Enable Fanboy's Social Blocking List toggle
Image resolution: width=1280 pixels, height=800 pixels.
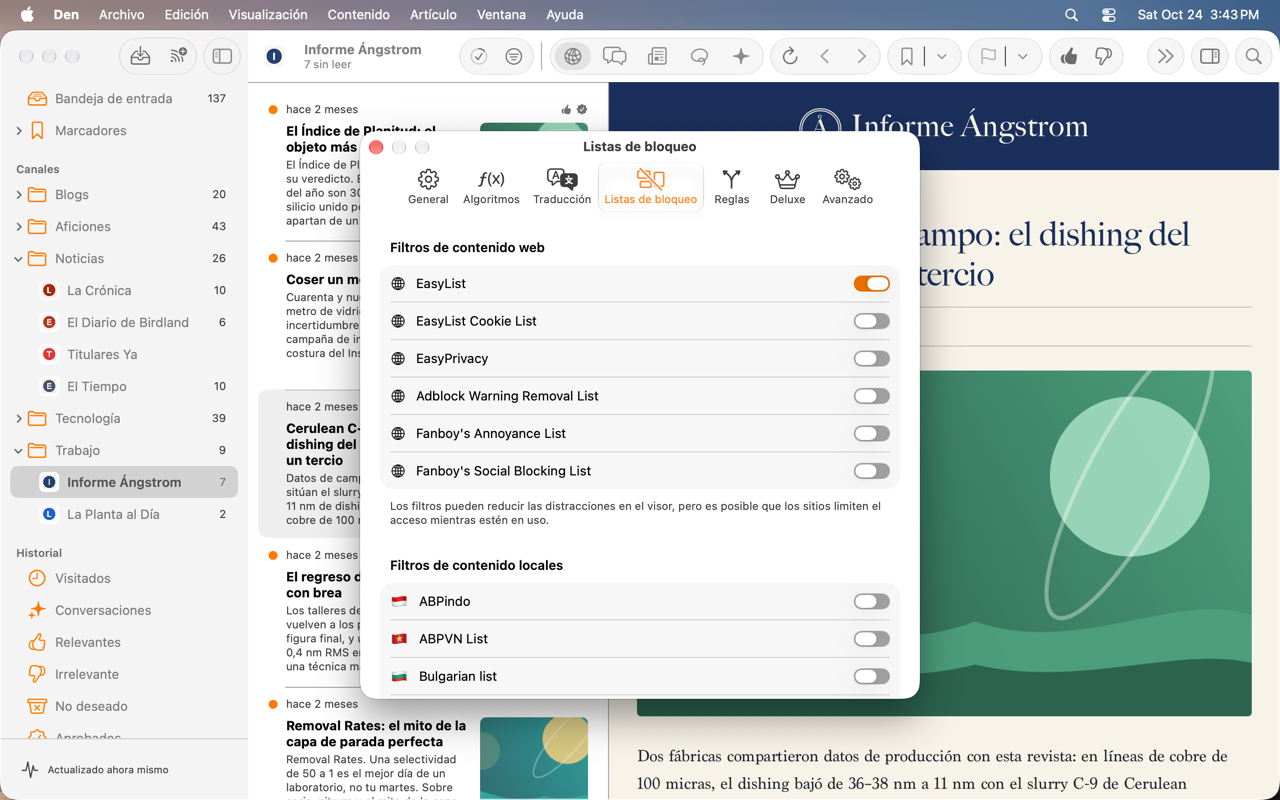871,471
